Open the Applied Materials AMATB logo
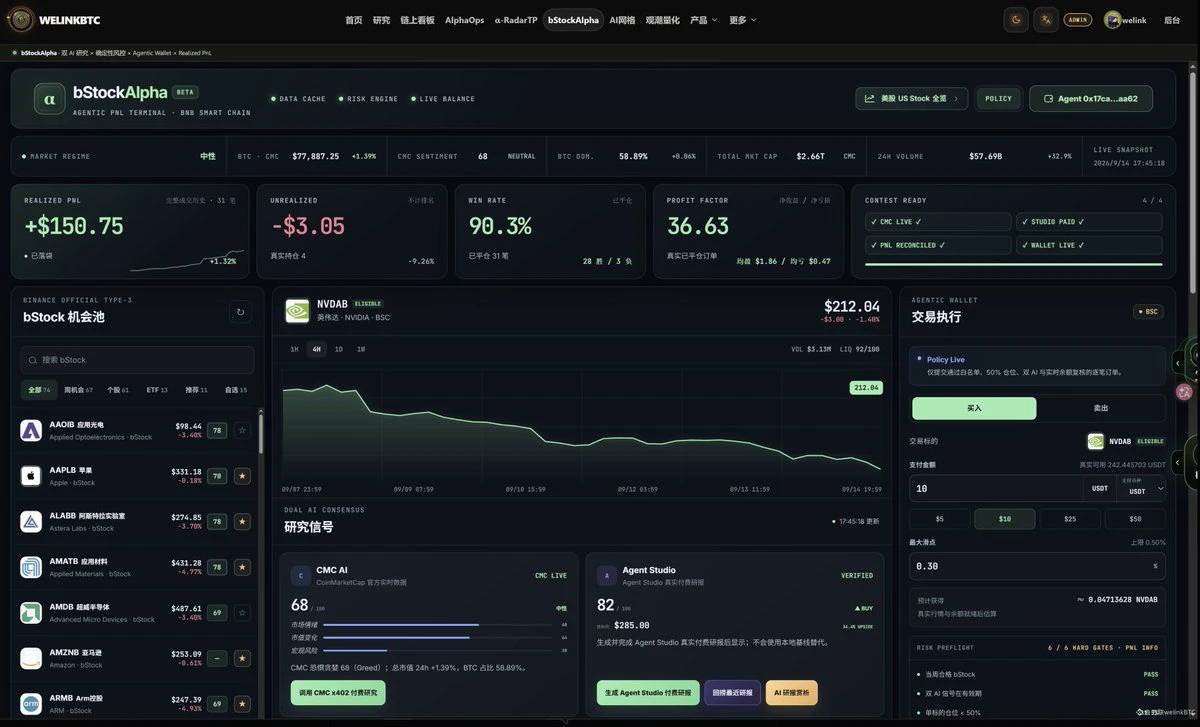Viewport: 1200px width, 727px height. 31,567
